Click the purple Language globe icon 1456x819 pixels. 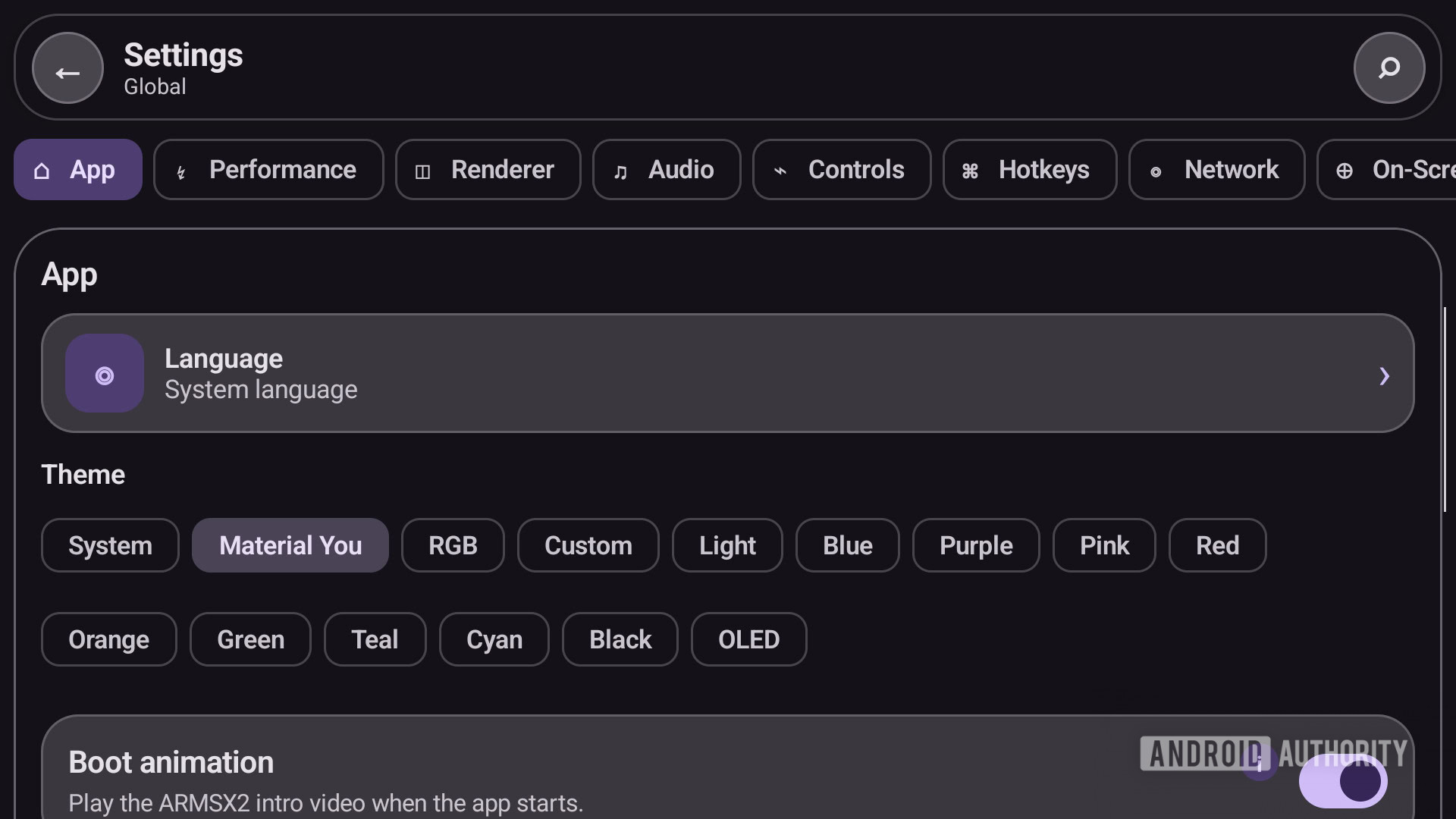tap(105, 374)
